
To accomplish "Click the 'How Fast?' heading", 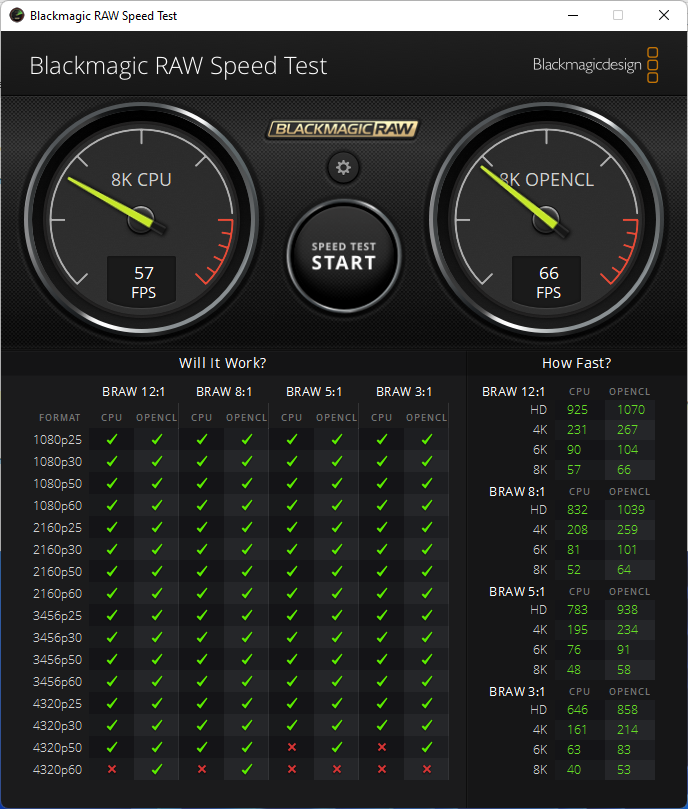I will pyautogui.click(x=577, y=363).
